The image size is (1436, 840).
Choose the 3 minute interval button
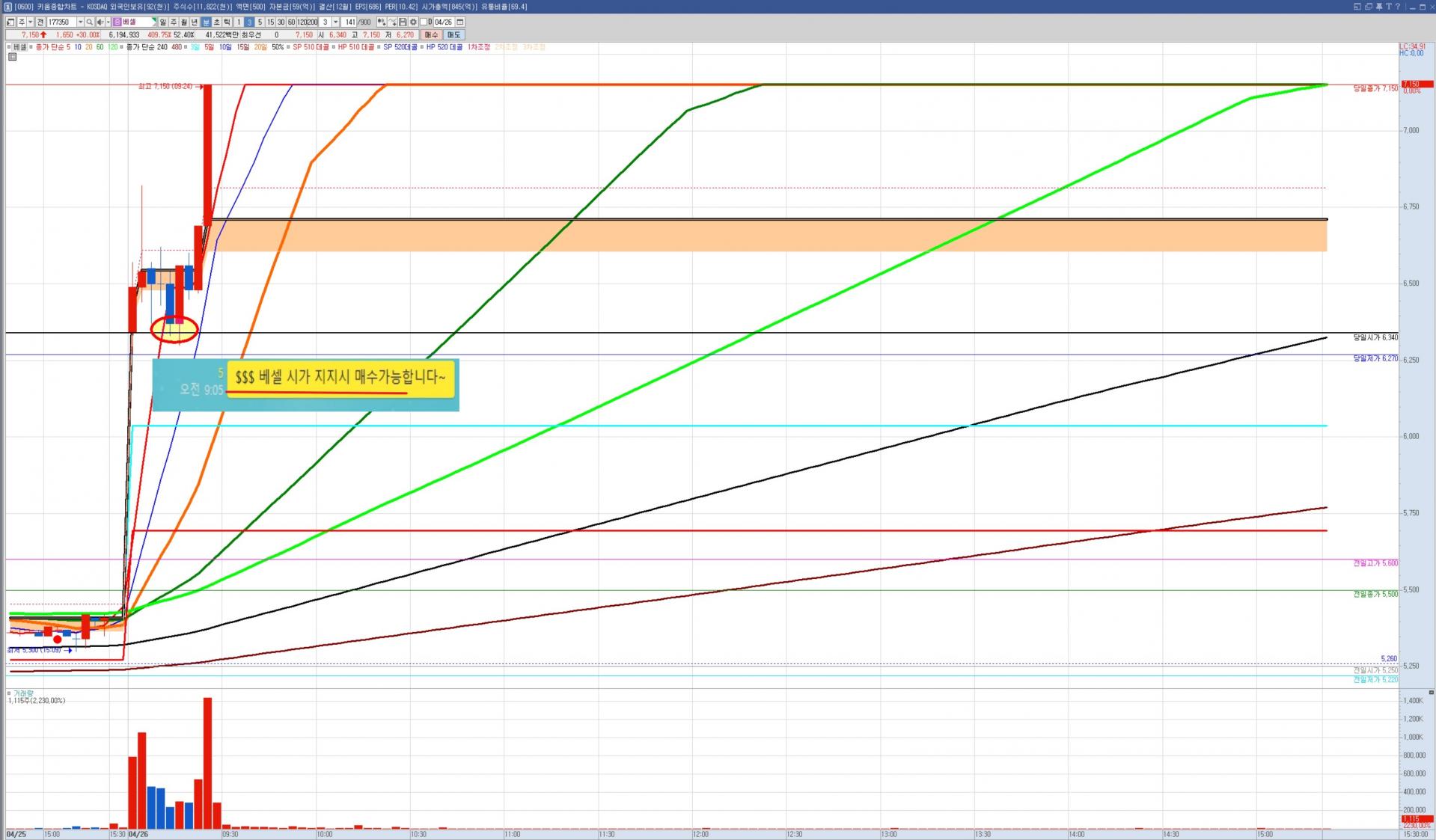[249, 22]
